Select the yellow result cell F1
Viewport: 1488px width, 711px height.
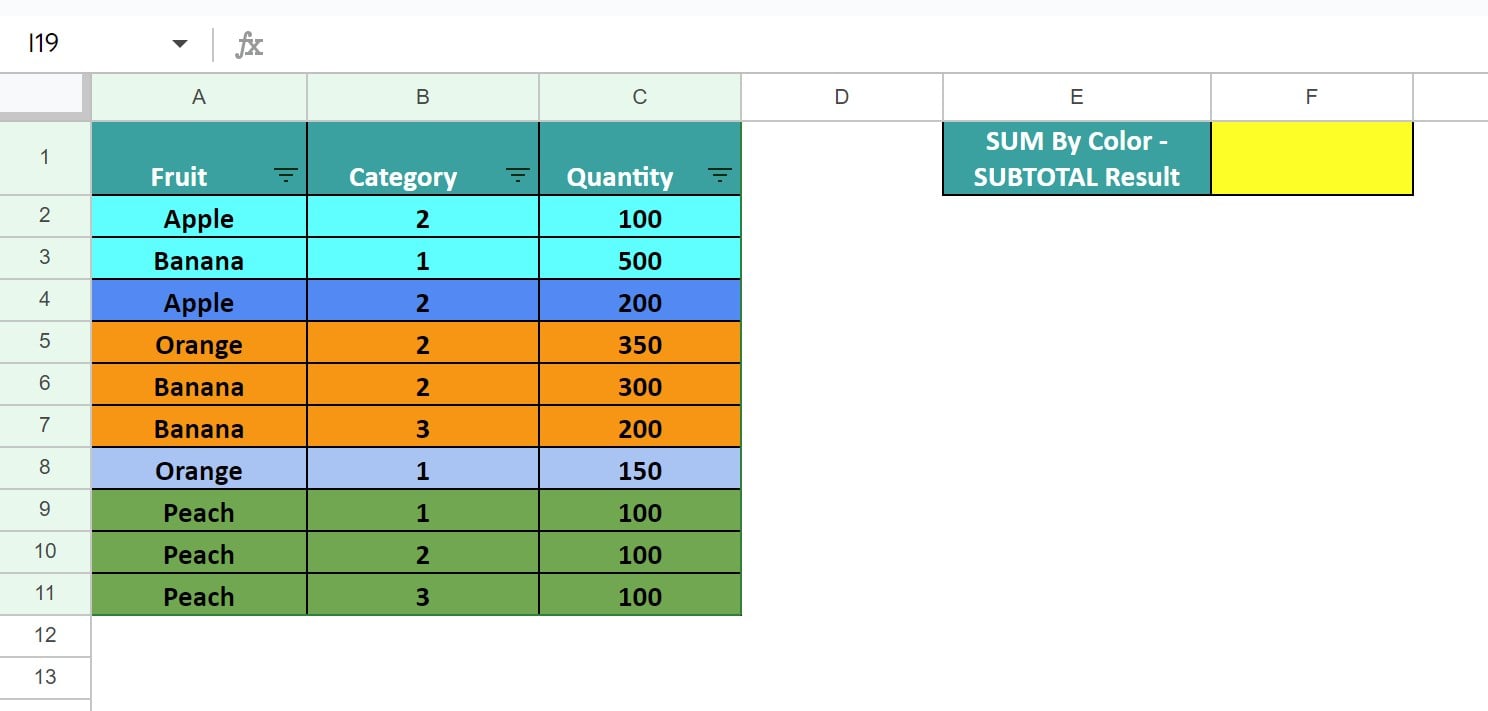[x=1311, y=157]
